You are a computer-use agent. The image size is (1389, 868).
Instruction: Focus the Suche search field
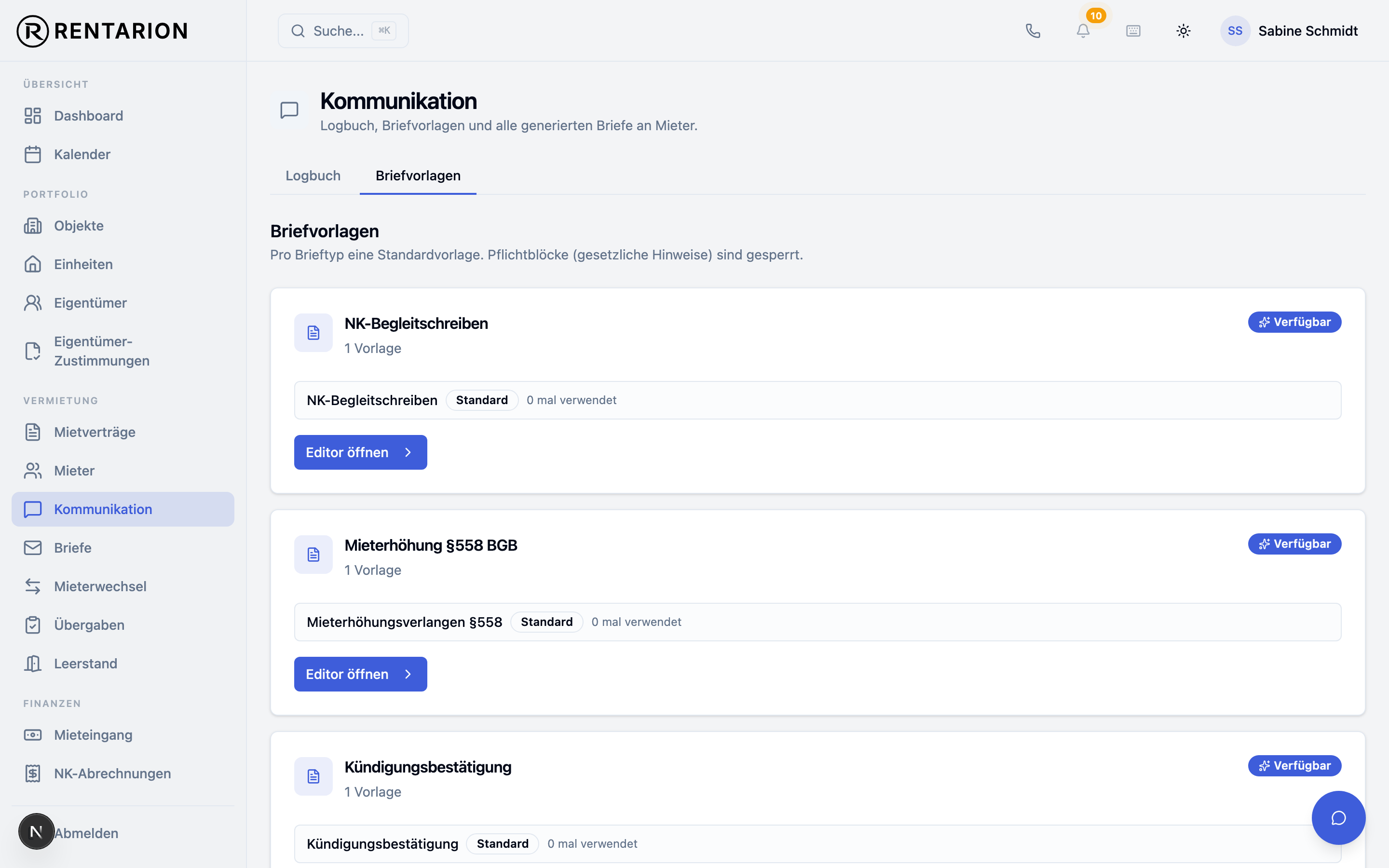pos(343,31)
